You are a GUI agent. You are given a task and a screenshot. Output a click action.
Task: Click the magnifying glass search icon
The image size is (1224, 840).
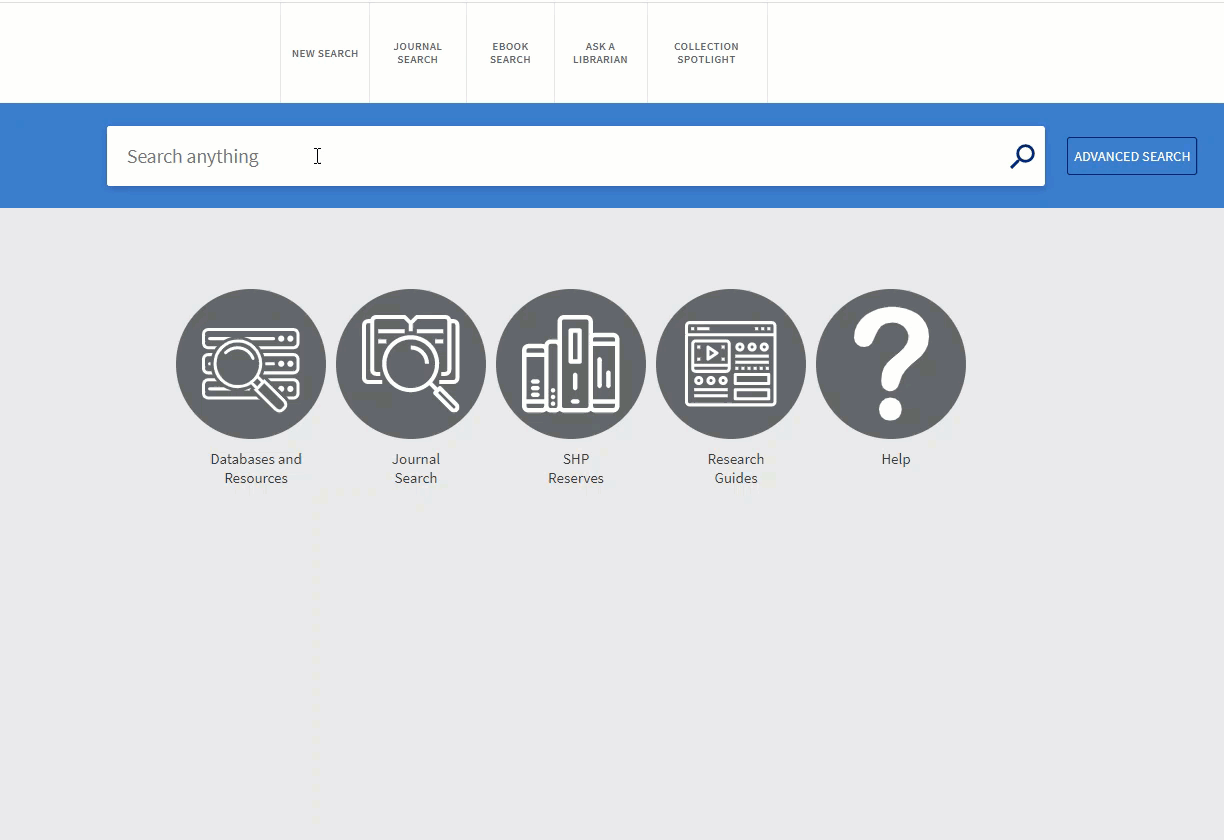pyautogui.click(x=1022, y=156)
